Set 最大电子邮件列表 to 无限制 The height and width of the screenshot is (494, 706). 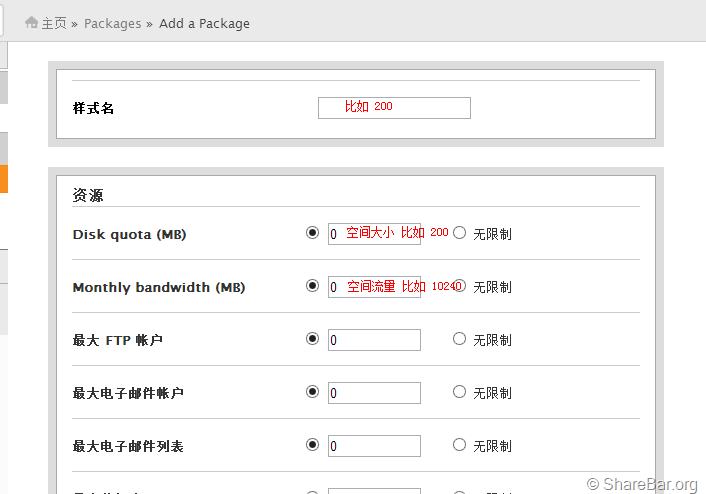[460, 445]
